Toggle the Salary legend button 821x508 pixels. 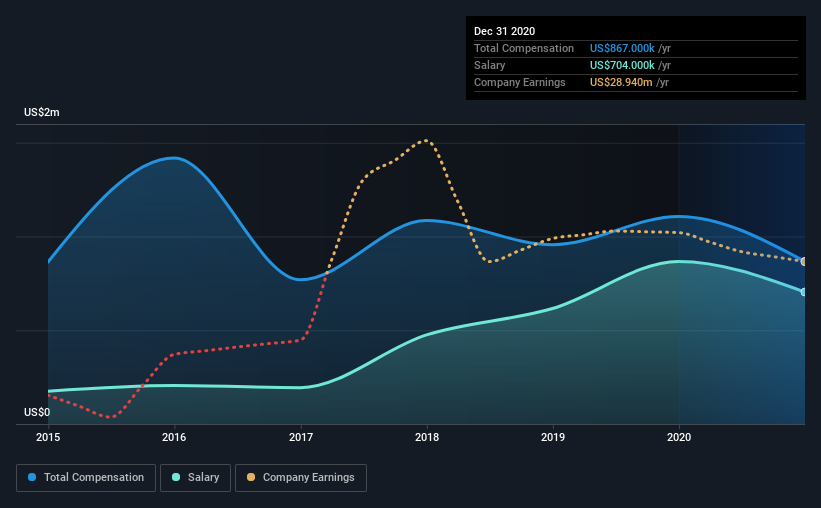tap(195, 478)
